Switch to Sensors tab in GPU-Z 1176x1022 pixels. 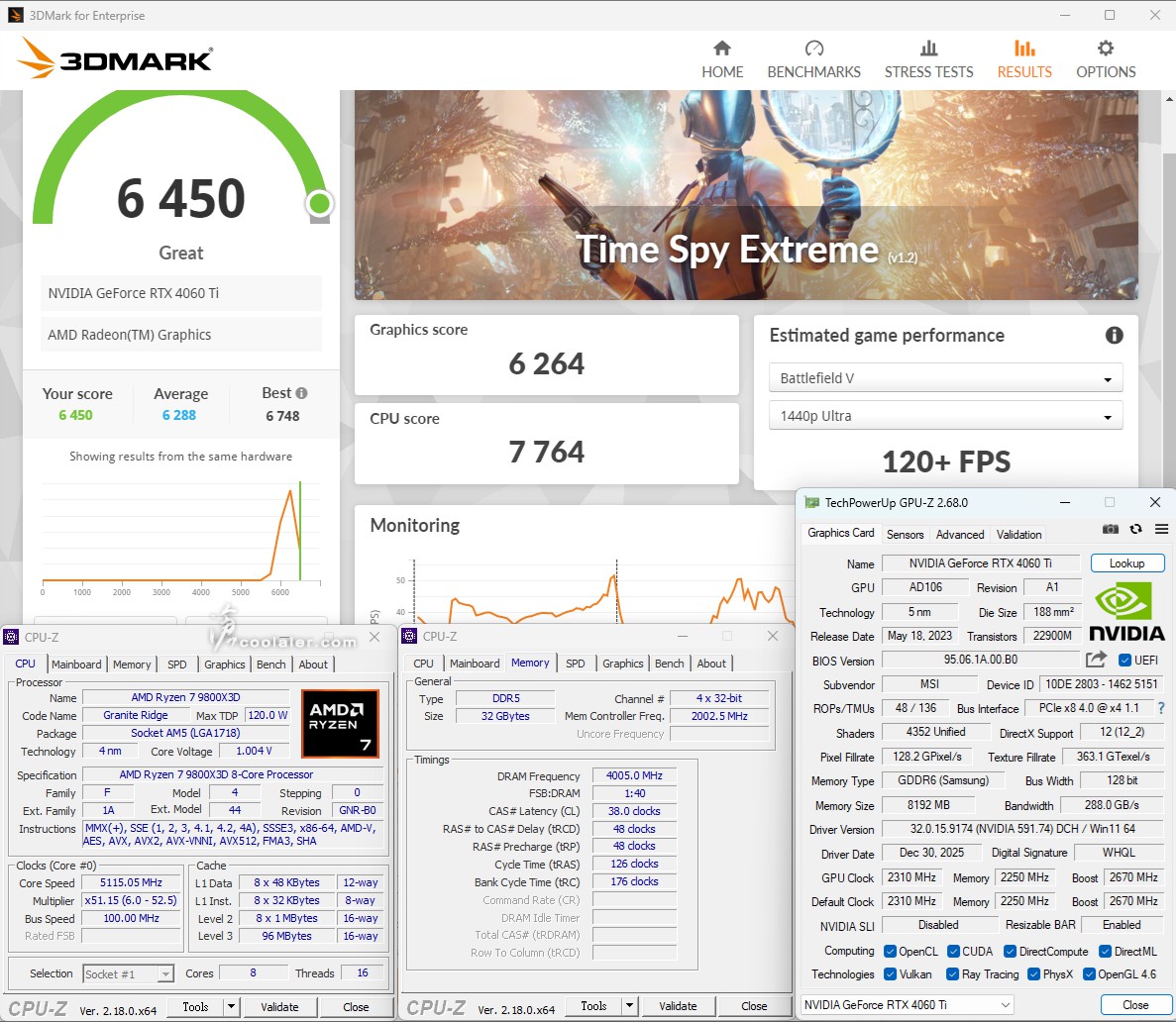click(906, 535)
